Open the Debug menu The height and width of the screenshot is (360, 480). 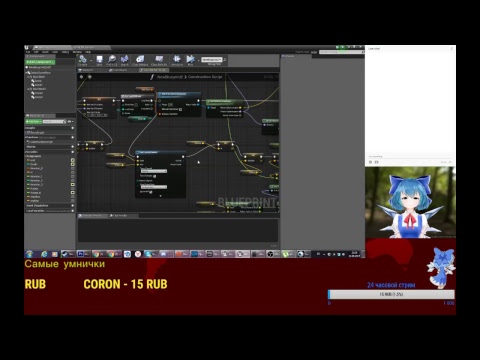coord(65,52)
